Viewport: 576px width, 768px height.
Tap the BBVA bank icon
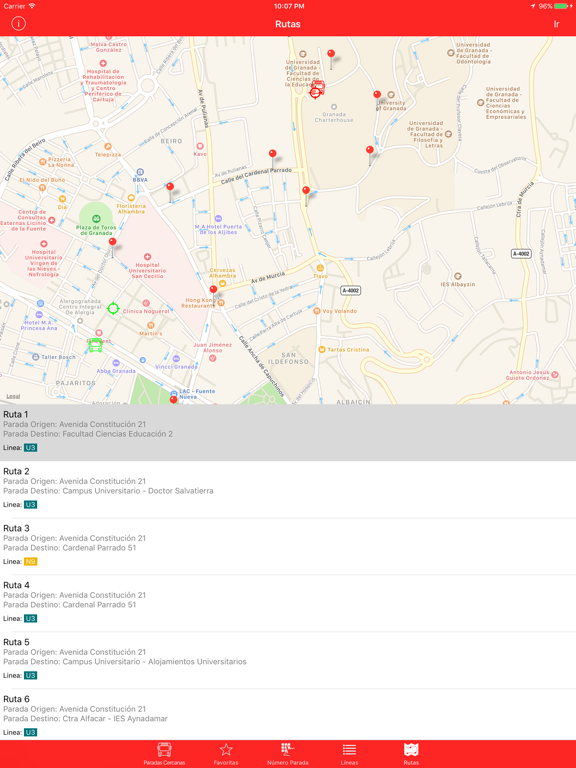click(140, 172)
